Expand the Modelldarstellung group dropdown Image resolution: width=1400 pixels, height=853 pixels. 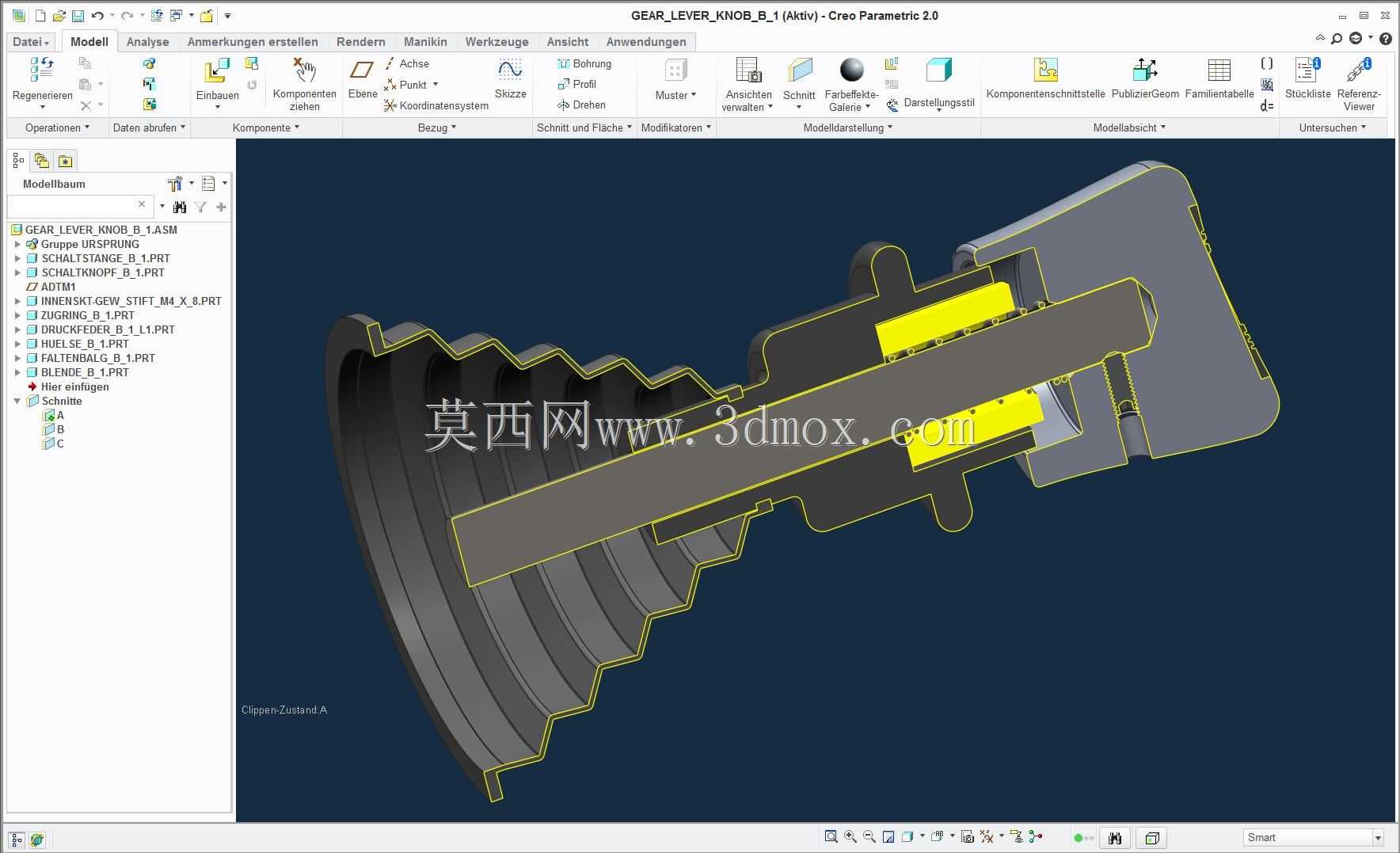[848, 128]
